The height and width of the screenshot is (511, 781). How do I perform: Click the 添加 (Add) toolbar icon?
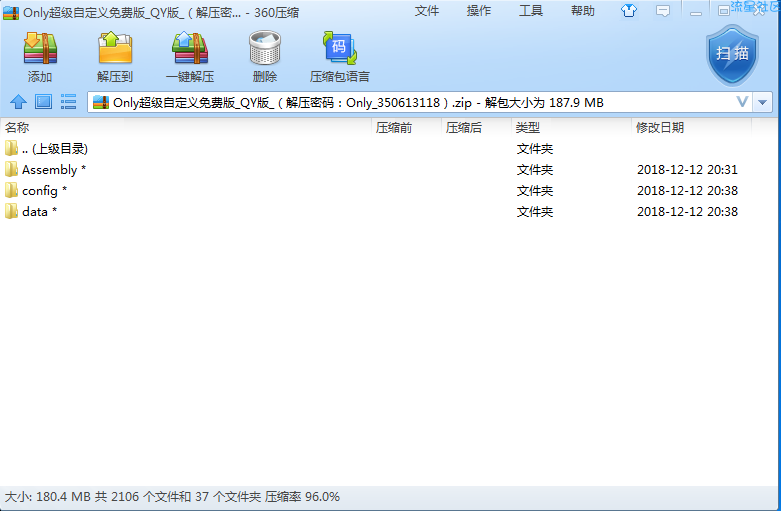click(40, 48)
